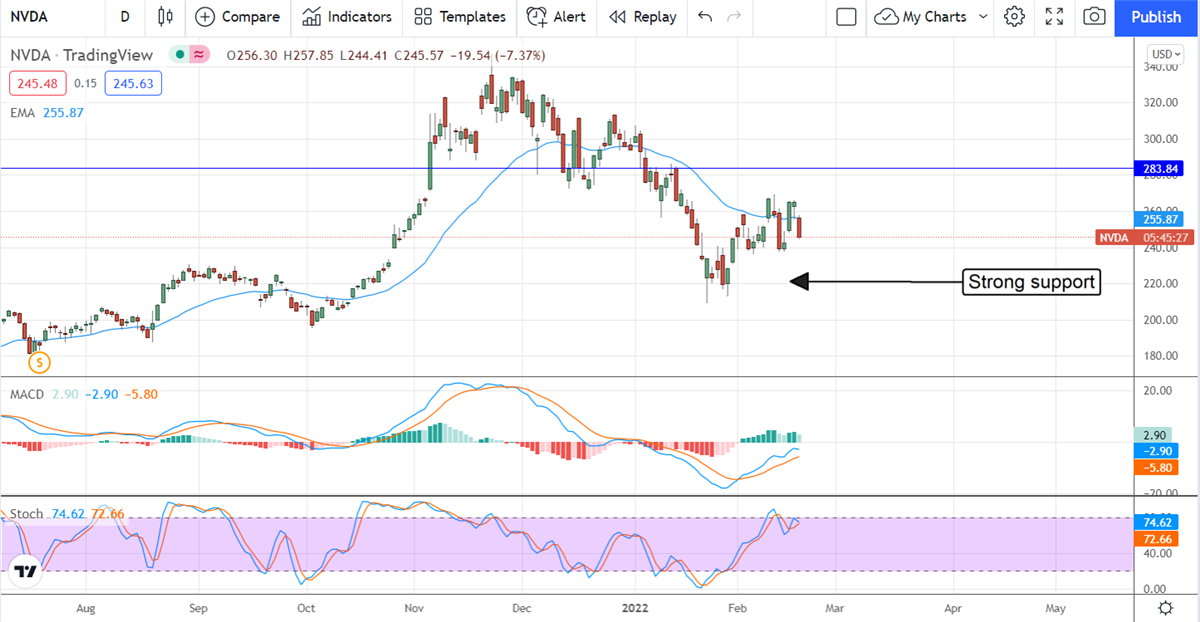Open indicator Templates menu
This screenshot has height=622, width=1200.
[x=460, y=17]
